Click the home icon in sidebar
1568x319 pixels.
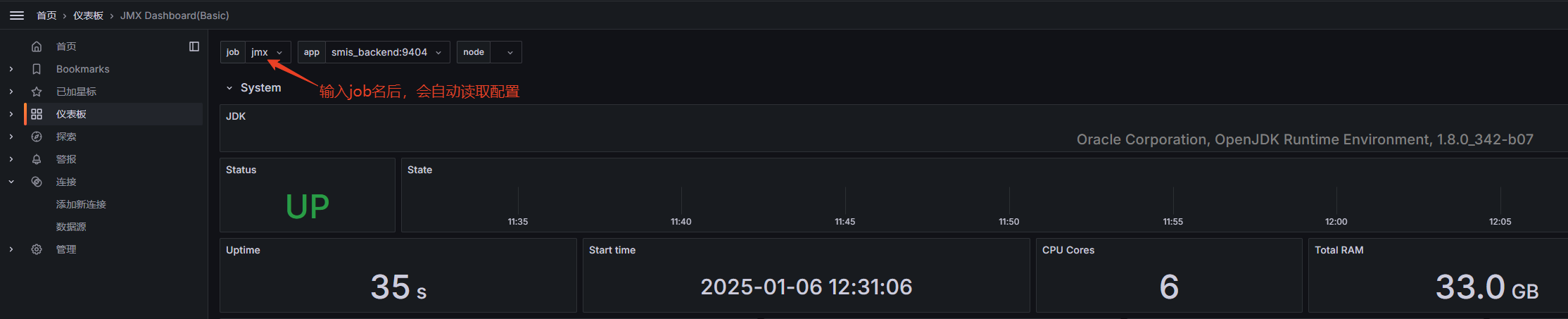point(37,46)
